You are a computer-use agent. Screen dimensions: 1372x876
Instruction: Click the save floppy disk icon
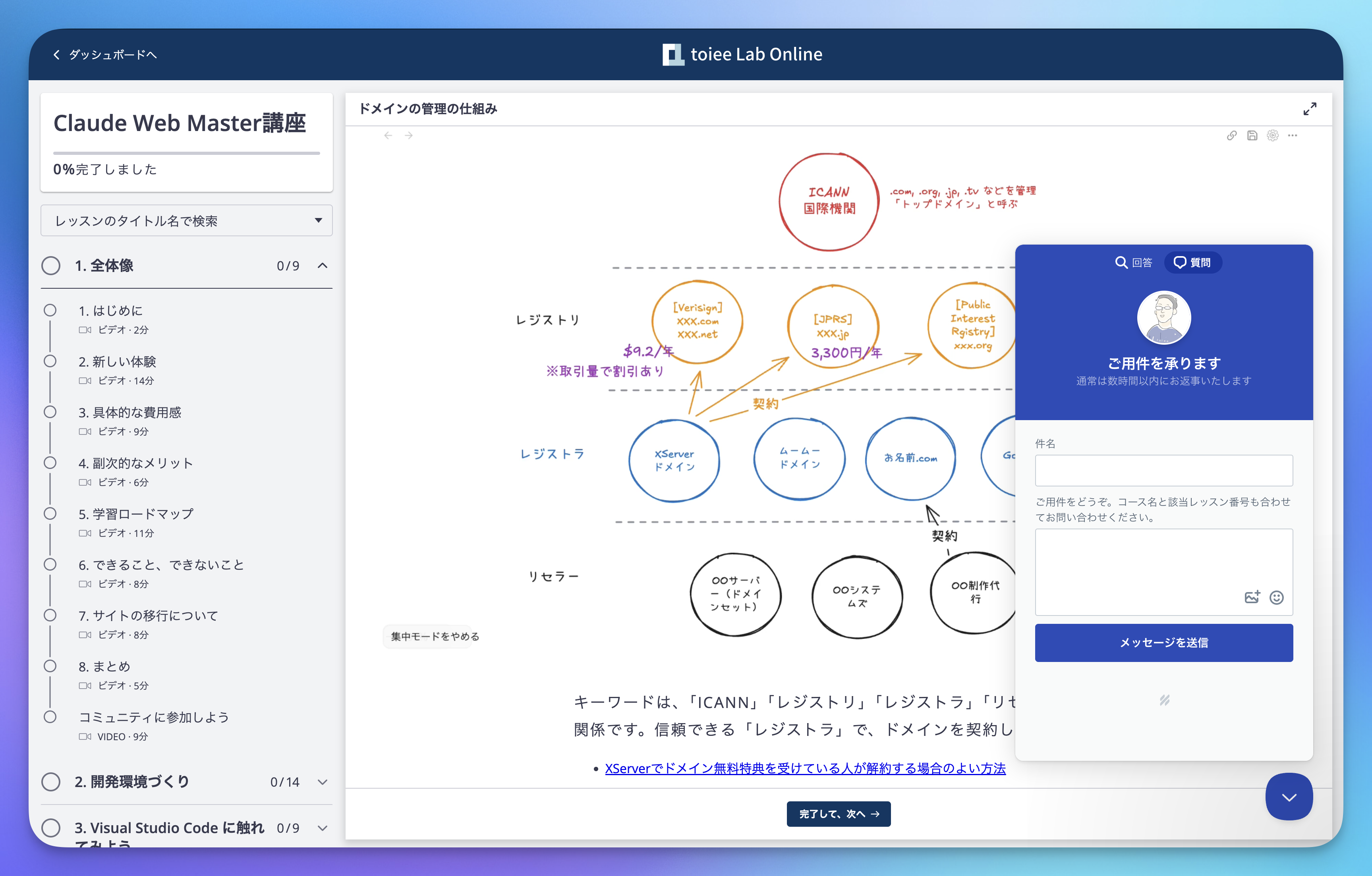1252,135
